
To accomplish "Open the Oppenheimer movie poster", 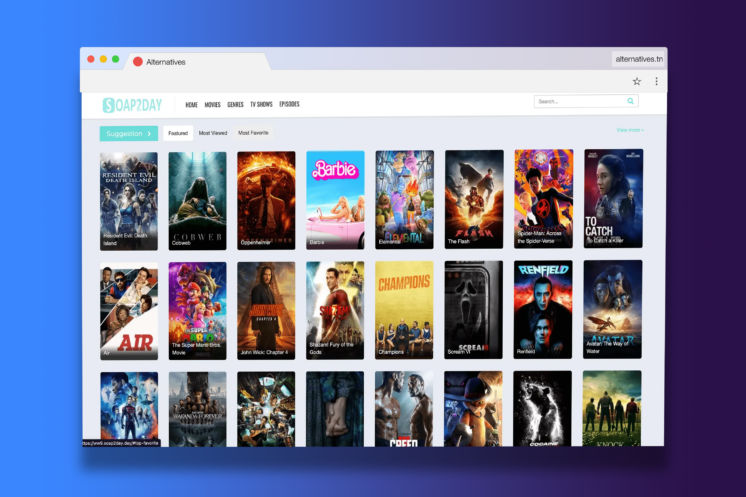I will tap(266, 200).
